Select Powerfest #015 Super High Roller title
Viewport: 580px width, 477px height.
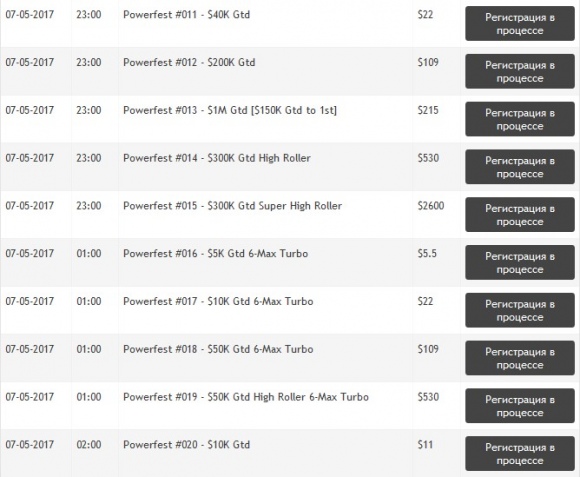[232, 206]
